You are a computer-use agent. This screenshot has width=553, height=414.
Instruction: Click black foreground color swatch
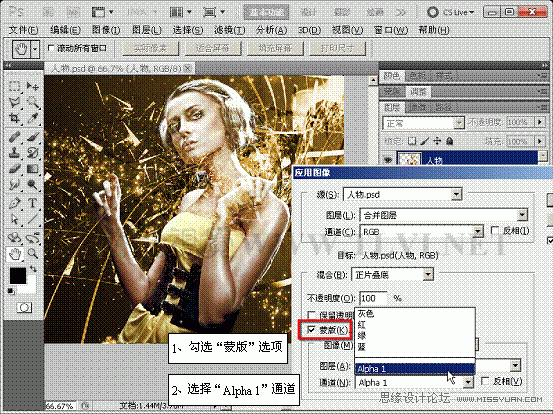tap(18, 275)
